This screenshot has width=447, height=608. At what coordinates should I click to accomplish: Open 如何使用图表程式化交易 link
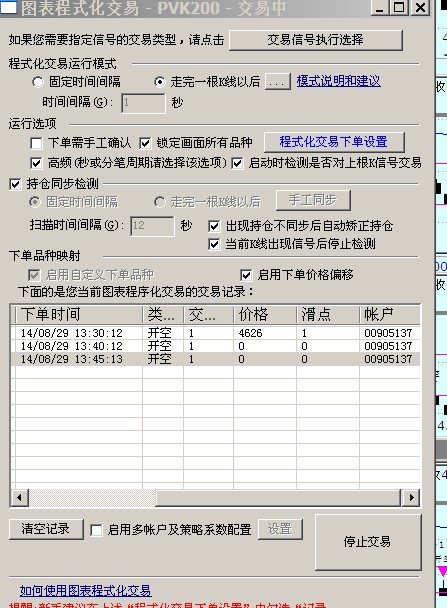tap(86, 591)
